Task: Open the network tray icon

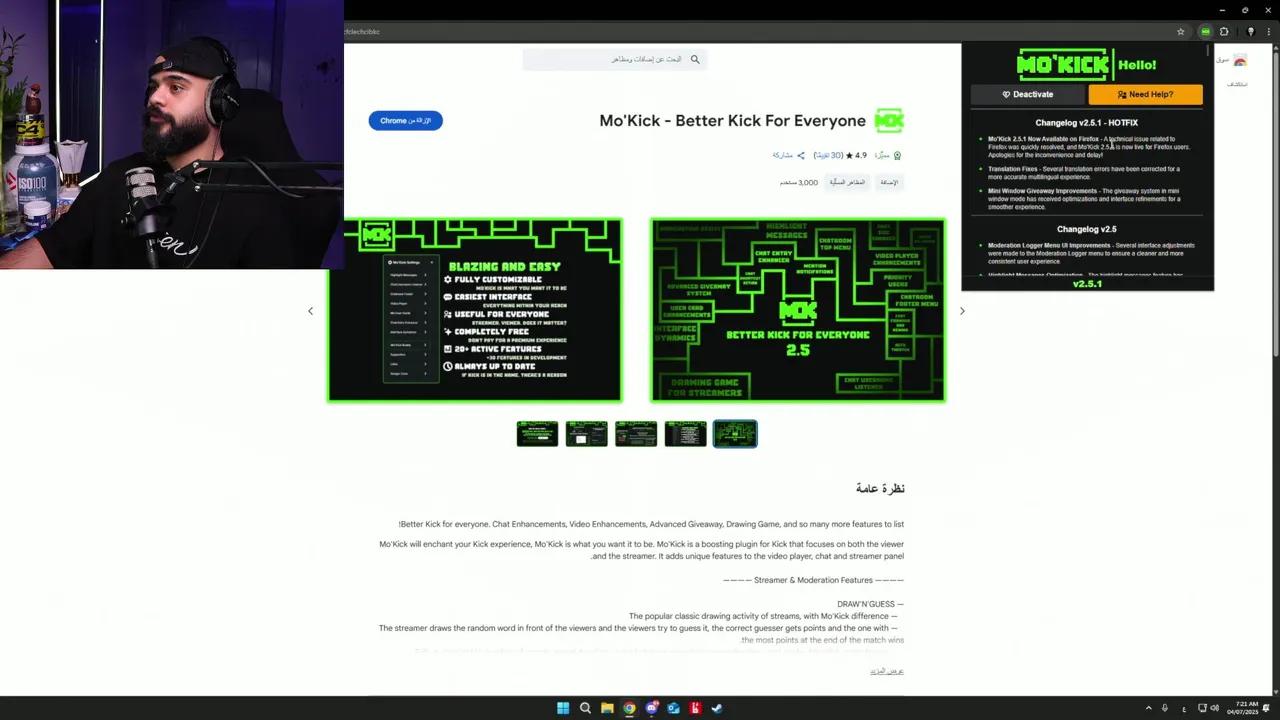Action: [1202, 708]
